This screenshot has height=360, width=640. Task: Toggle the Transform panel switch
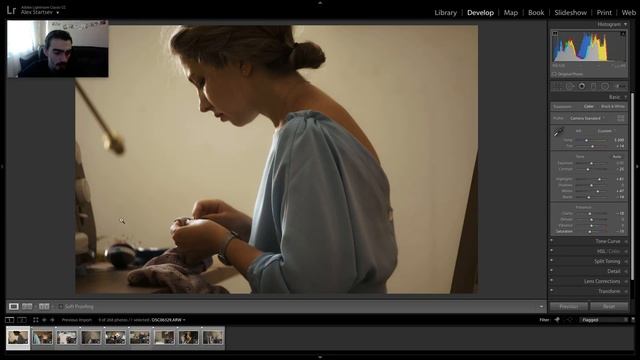[551, 290]
